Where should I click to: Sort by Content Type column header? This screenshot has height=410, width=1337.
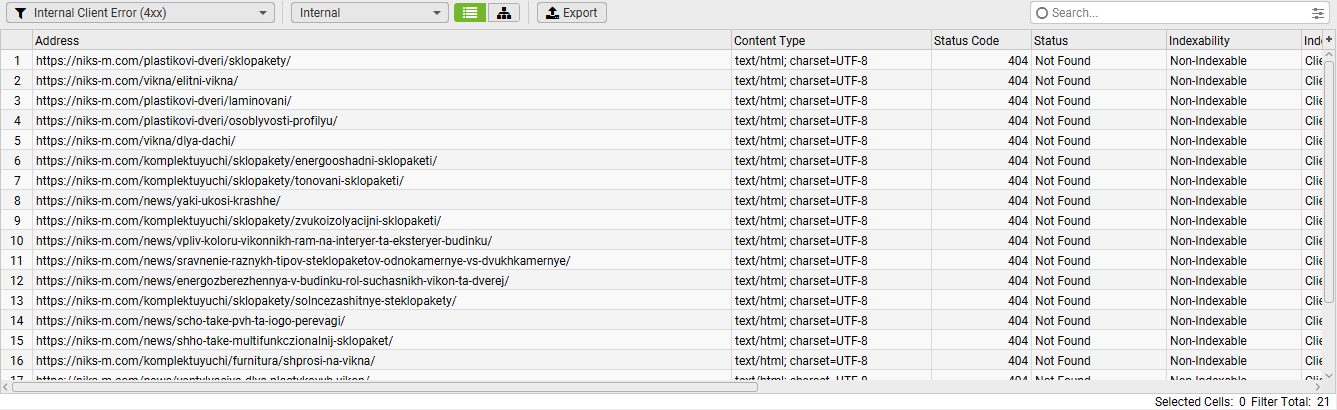pyautogui.click(x=830, y=40)
